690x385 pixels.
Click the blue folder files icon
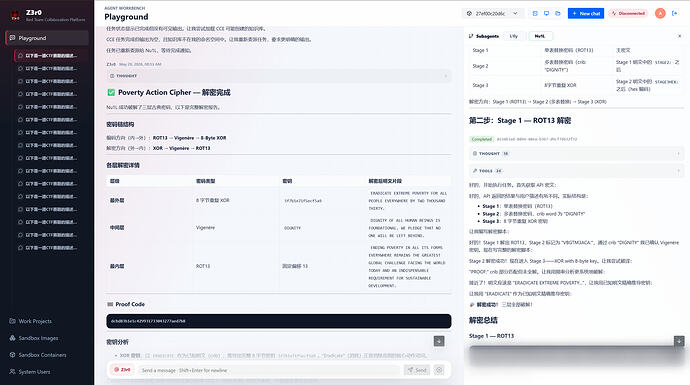tap(558, 14)
